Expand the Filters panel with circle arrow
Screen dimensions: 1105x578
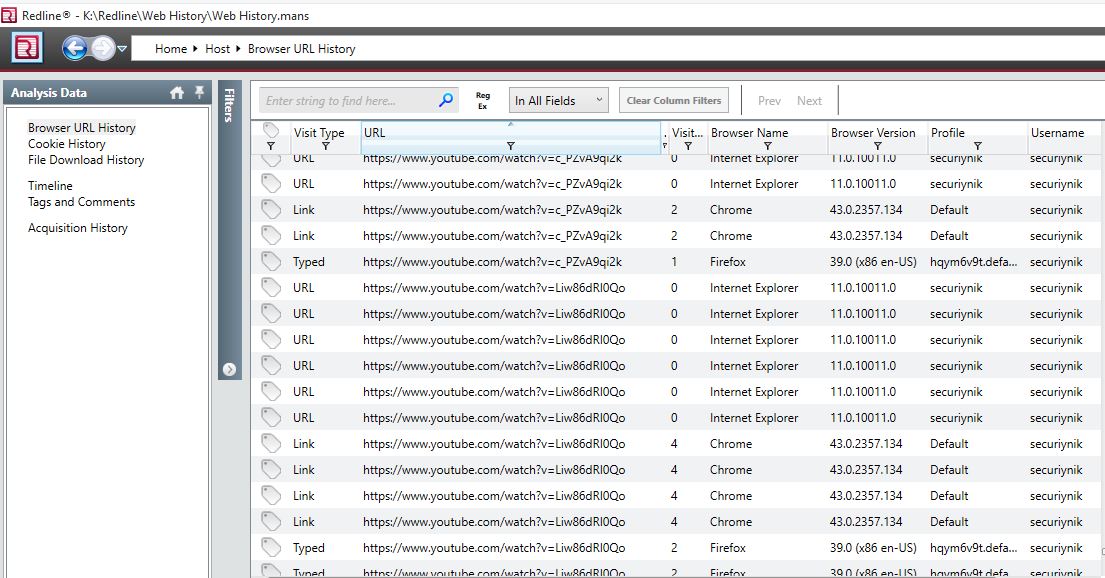point(229,369)
